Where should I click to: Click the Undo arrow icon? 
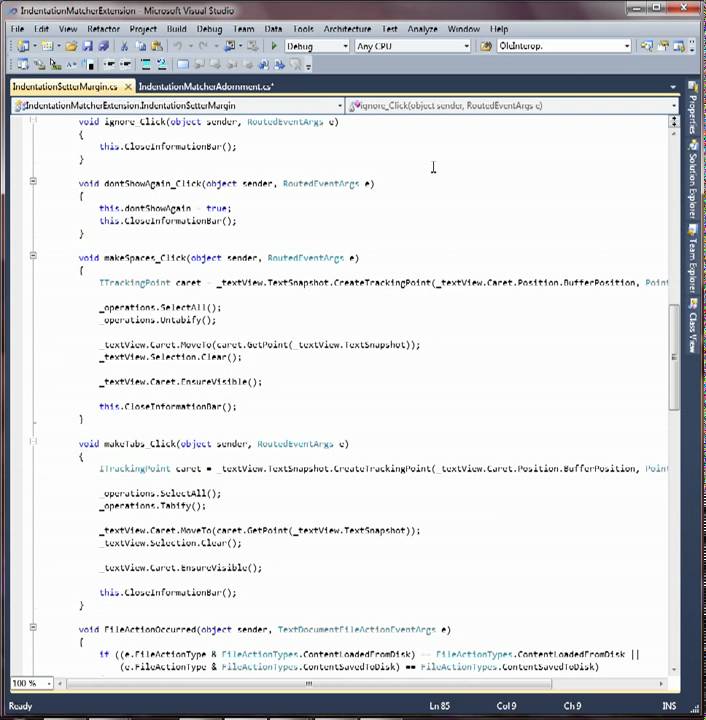click(178, 46)
